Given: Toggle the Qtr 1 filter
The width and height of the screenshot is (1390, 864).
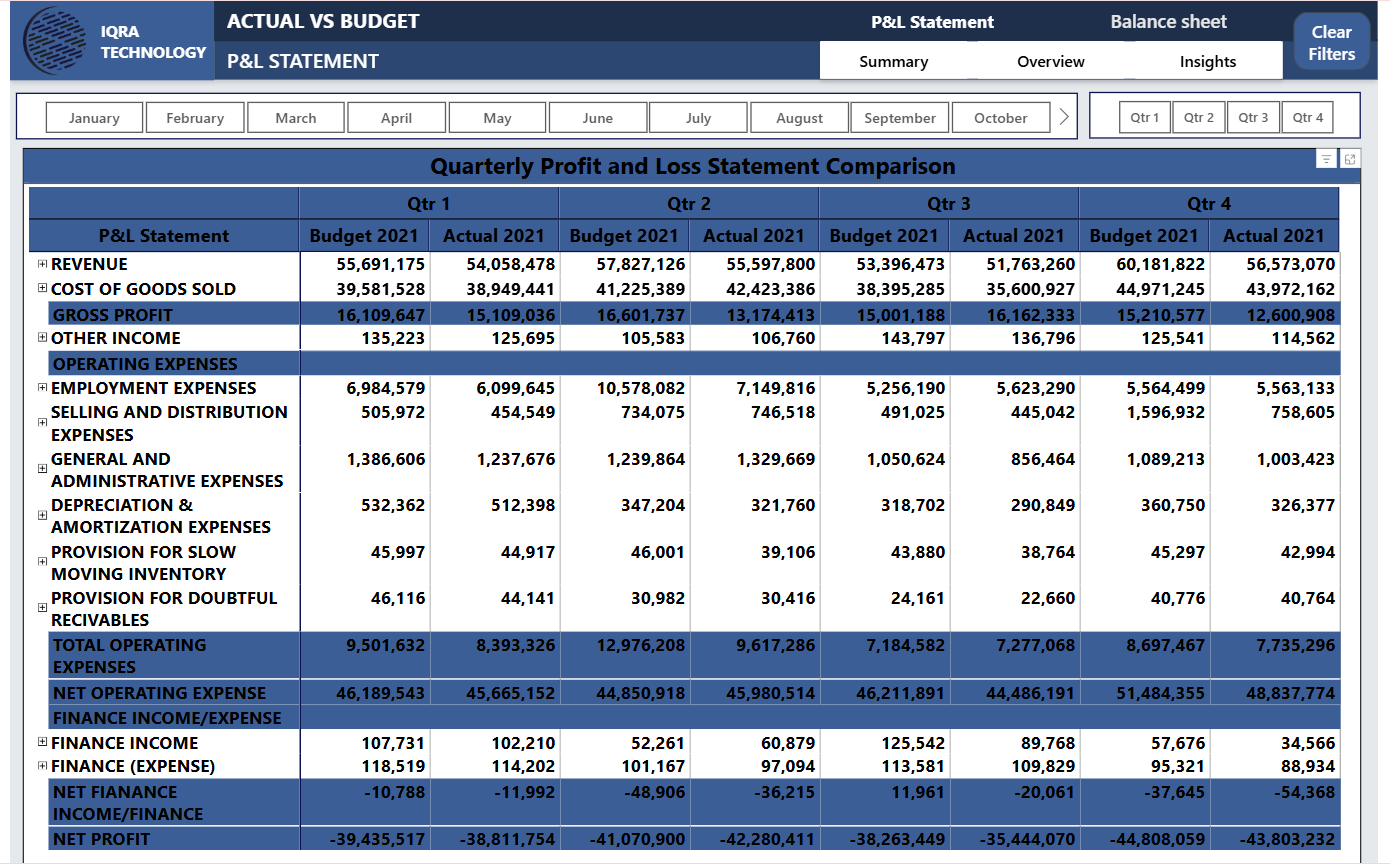Looking at the screenshot, I should tap(1144, 116).
